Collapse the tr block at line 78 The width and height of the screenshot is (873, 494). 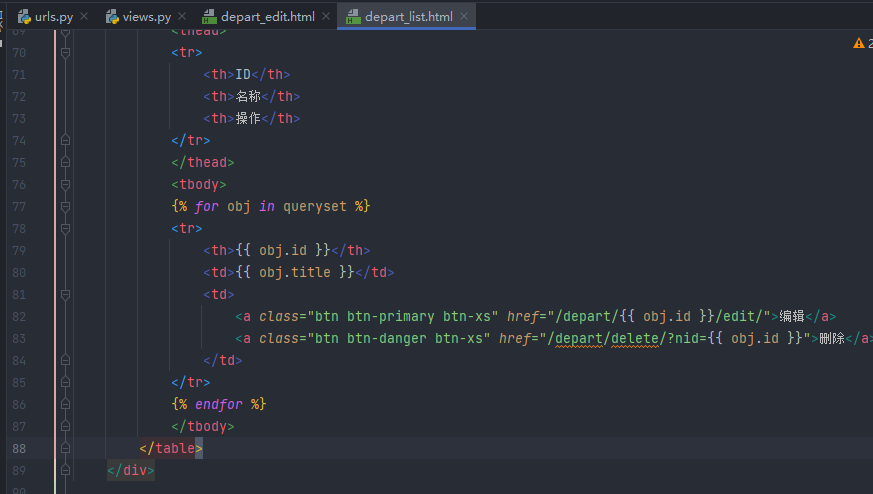click(x=65, y=228)
